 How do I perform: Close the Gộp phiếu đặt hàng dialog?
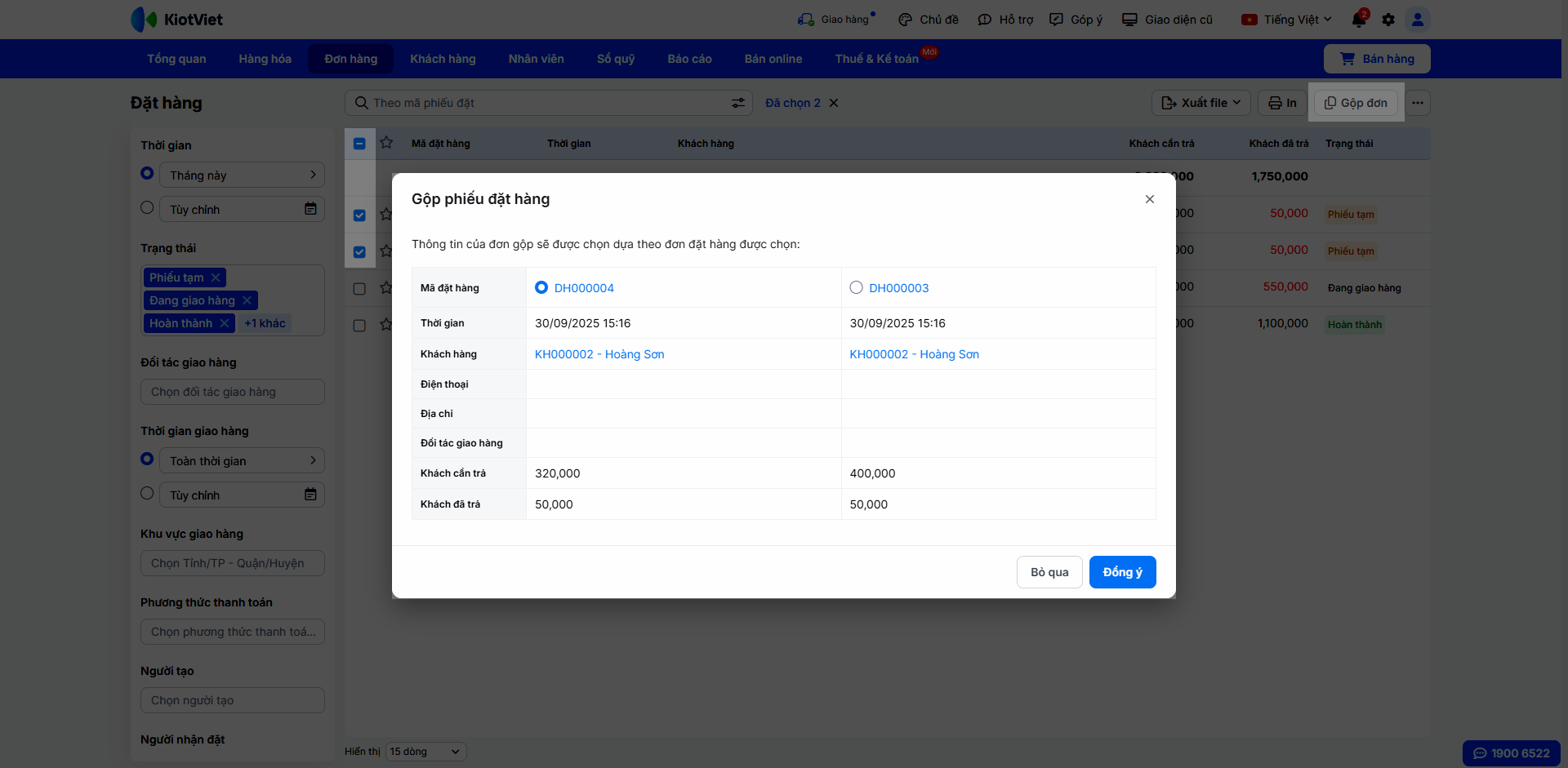[1149, 199]
